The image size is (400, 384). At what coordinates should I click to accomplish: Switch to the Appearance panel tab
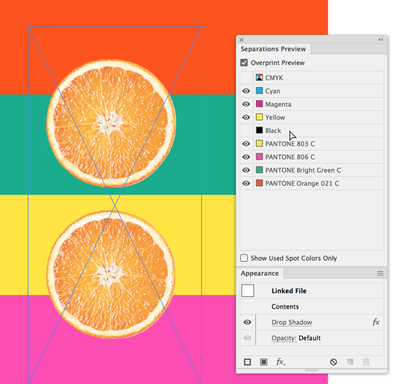260,273
